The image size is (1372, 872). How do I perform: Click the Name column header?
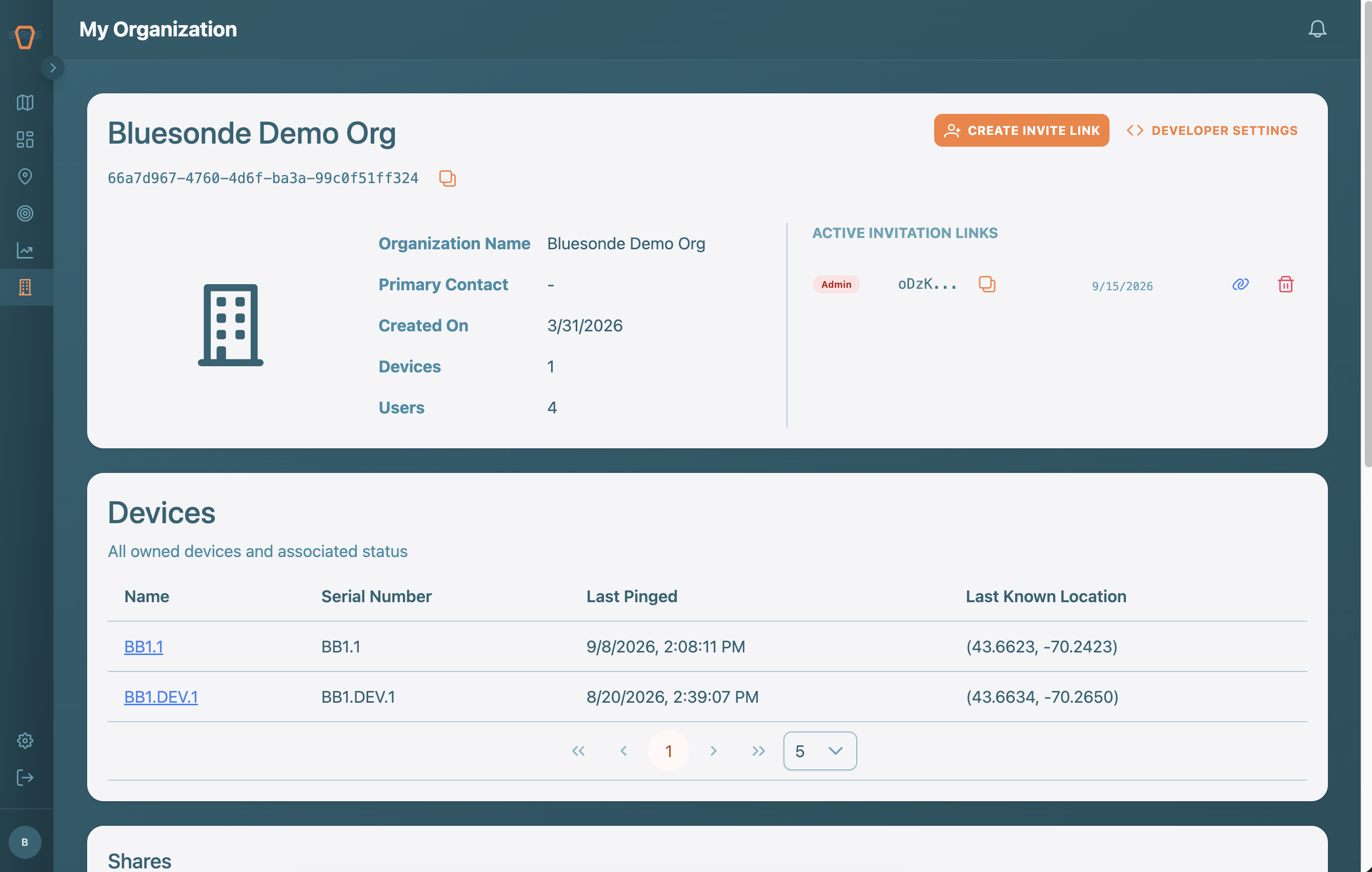147,596
